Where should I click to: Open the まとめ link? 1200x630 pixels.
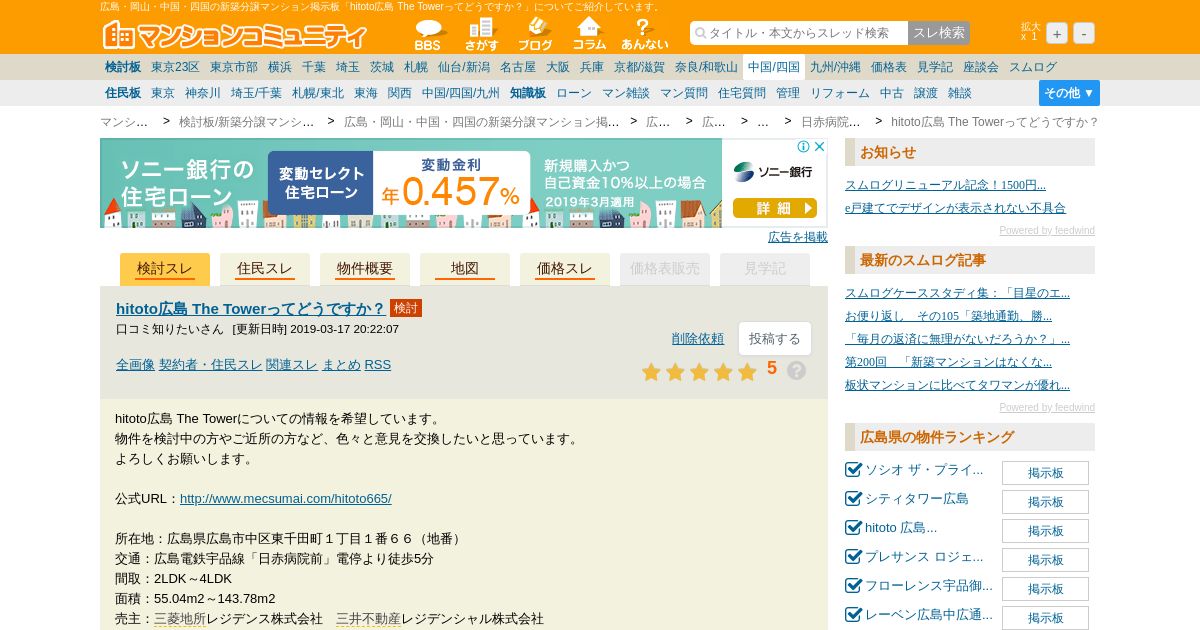coord(341,364)
